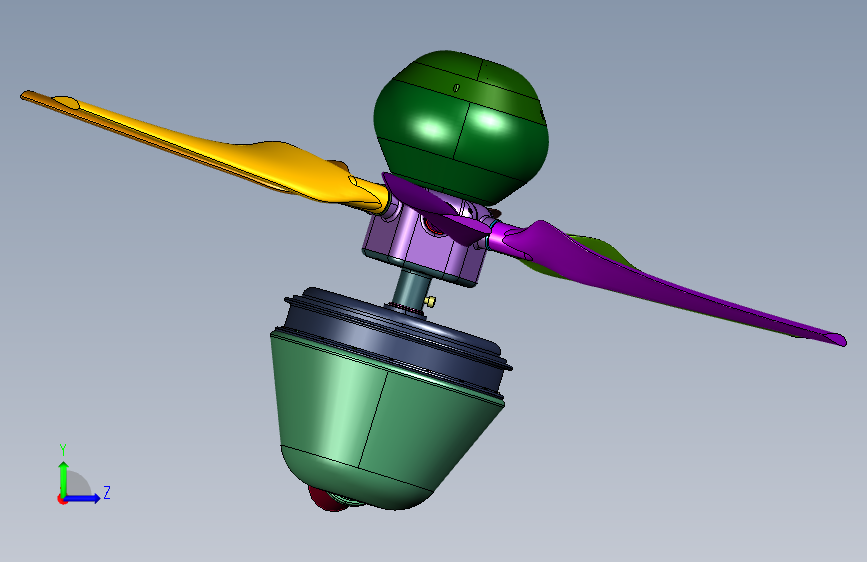
Task: Click the blue Z axis arrow of the triad
Action: coord(83,498)
